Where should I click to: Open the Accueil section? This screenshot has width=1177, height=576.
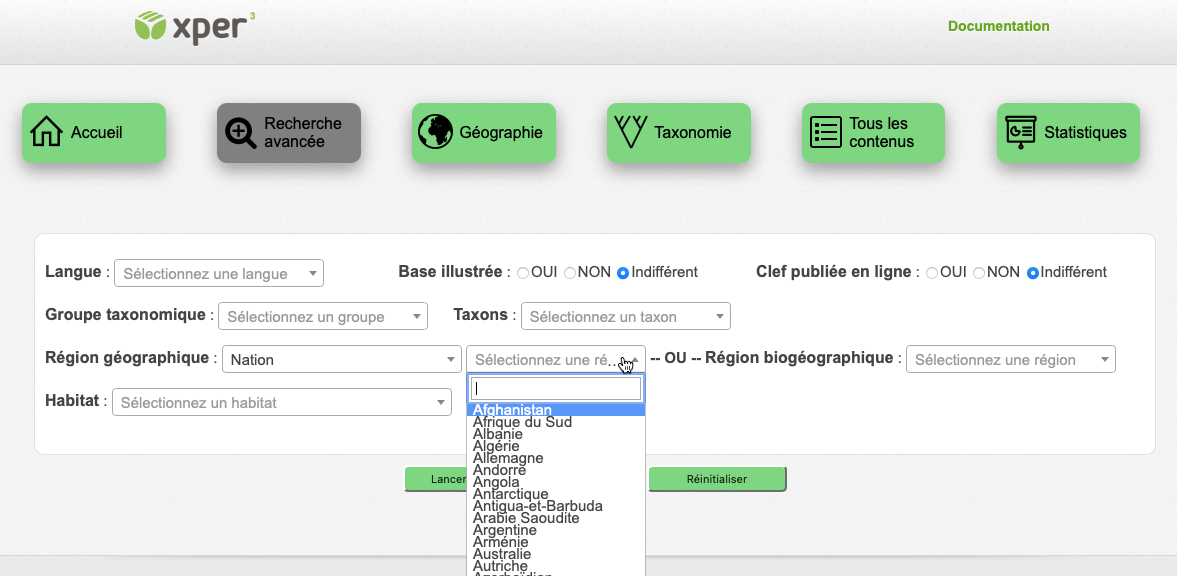click(94, 133)
